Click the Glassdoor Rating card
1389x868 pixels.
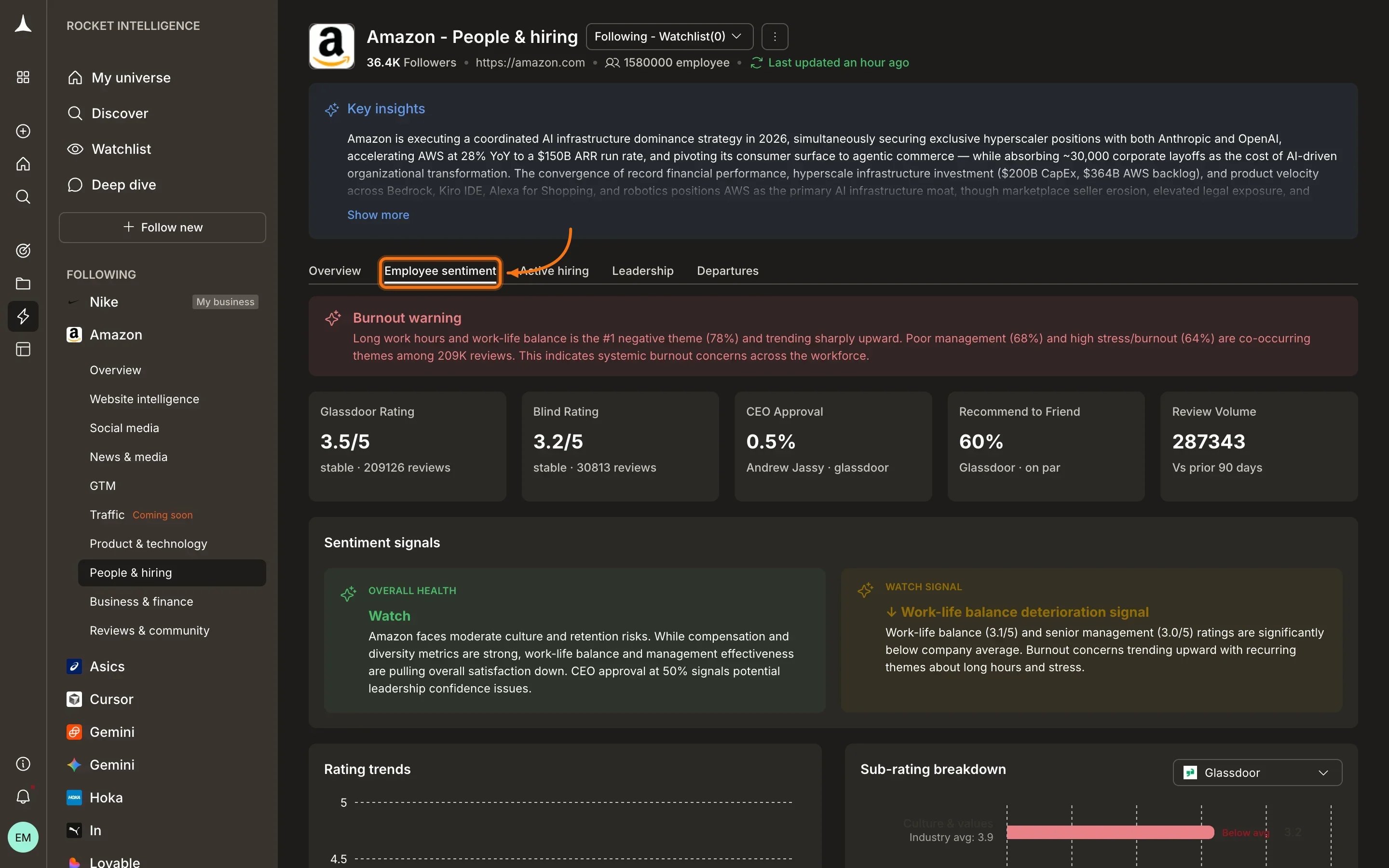(408, 447)
